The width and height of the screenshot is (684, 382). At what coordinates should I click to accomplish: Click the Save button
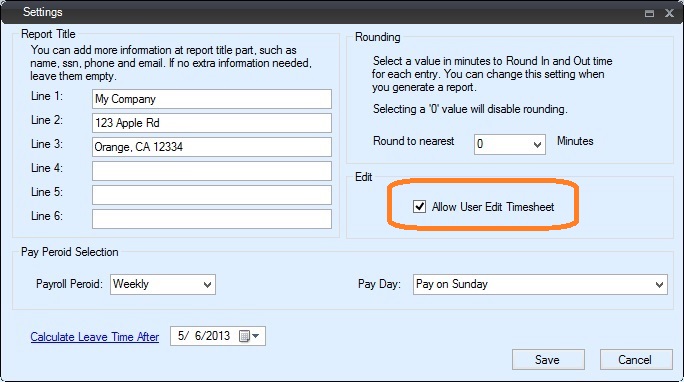[548, 360]
